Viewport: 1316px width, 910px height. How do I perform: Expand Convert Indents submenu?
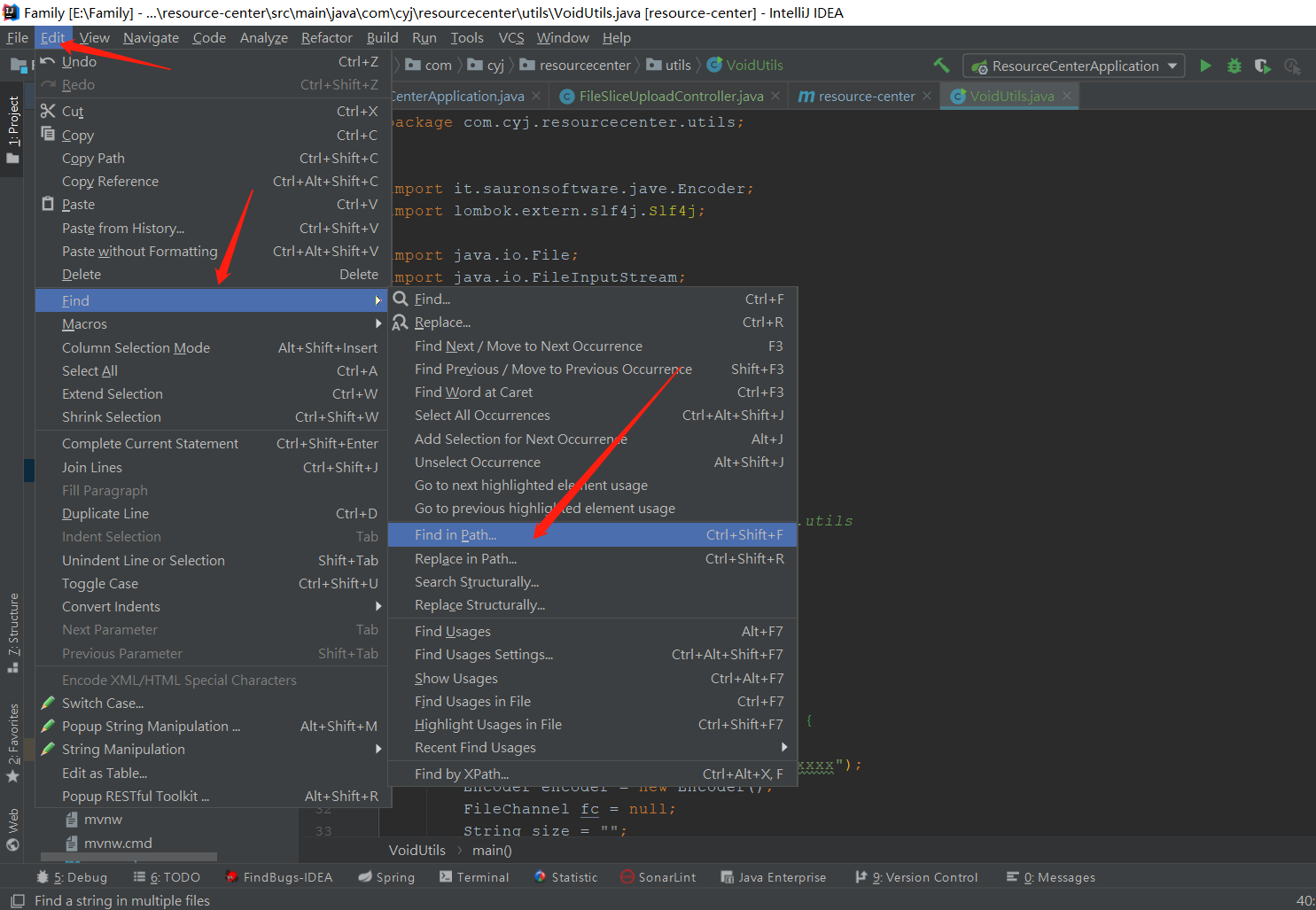[x=212, y=606]
